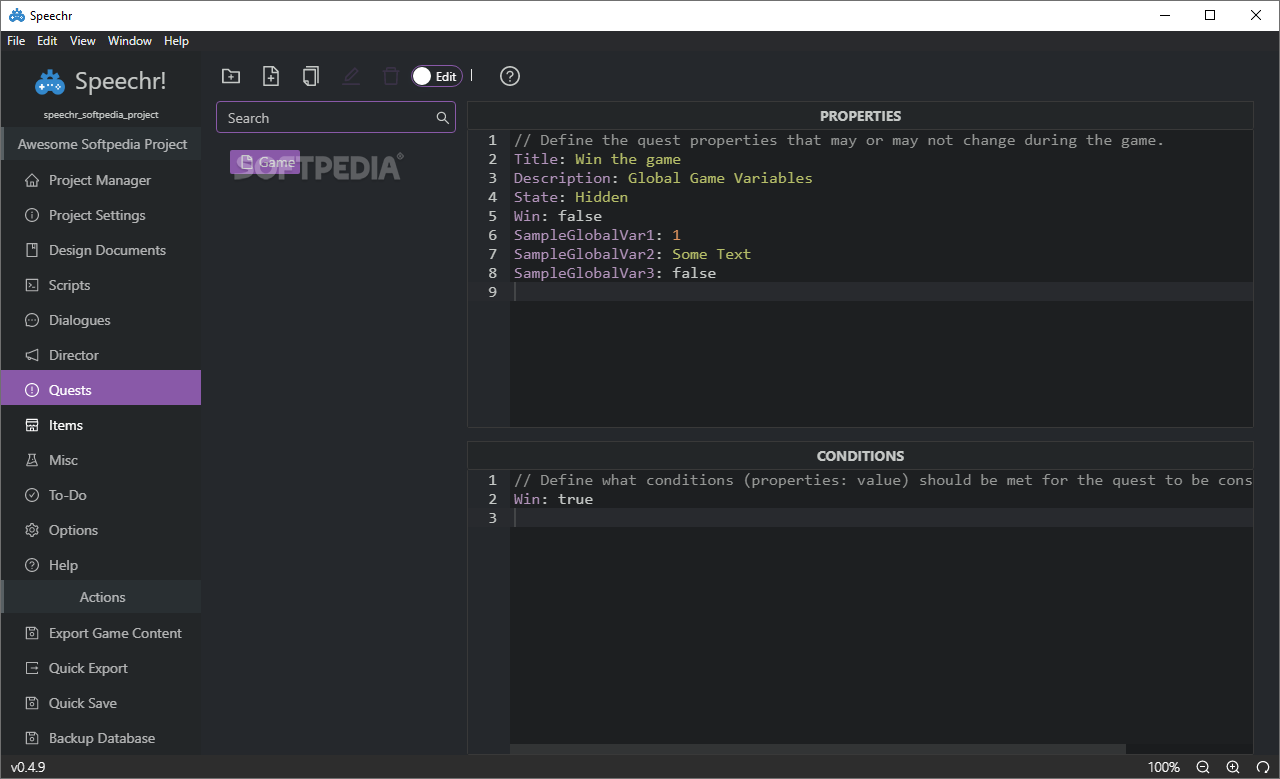The height and width of the screenshot is (779, 1280).
Task: Open Options in the sidebar
Action: tap(101, 530)
